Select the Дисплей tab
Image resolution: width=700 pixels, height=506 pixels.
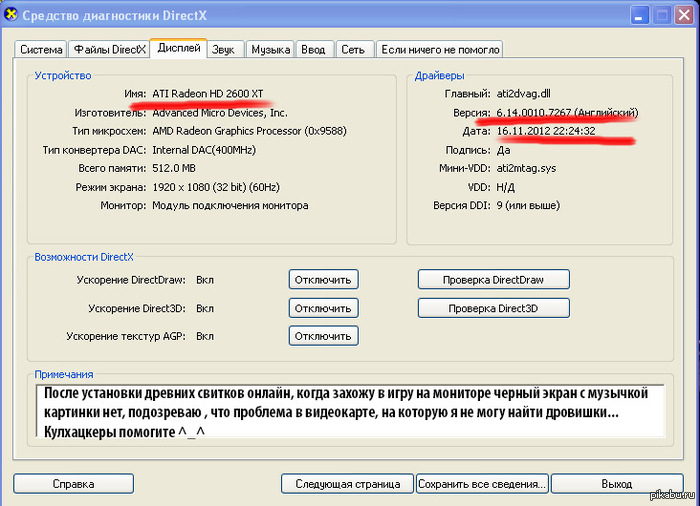click(x=179, y=48)
